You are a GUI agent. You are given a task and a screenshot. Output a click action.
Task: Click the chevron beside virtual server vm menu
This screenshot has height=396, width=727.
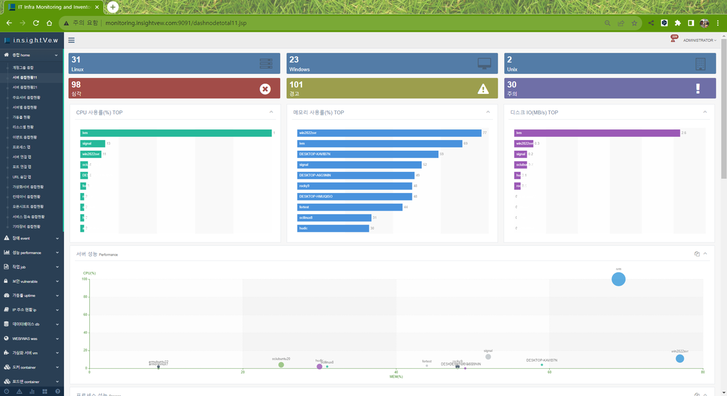point(57,353)
